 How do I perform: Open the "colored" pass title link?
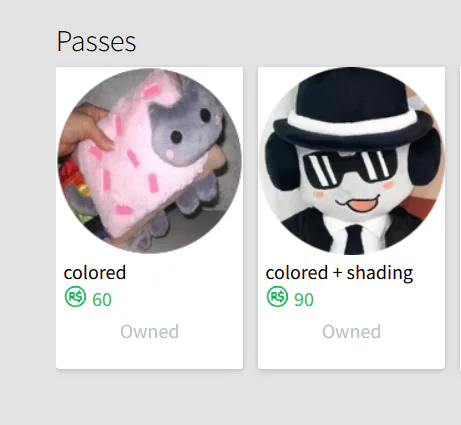pos(95,273)
